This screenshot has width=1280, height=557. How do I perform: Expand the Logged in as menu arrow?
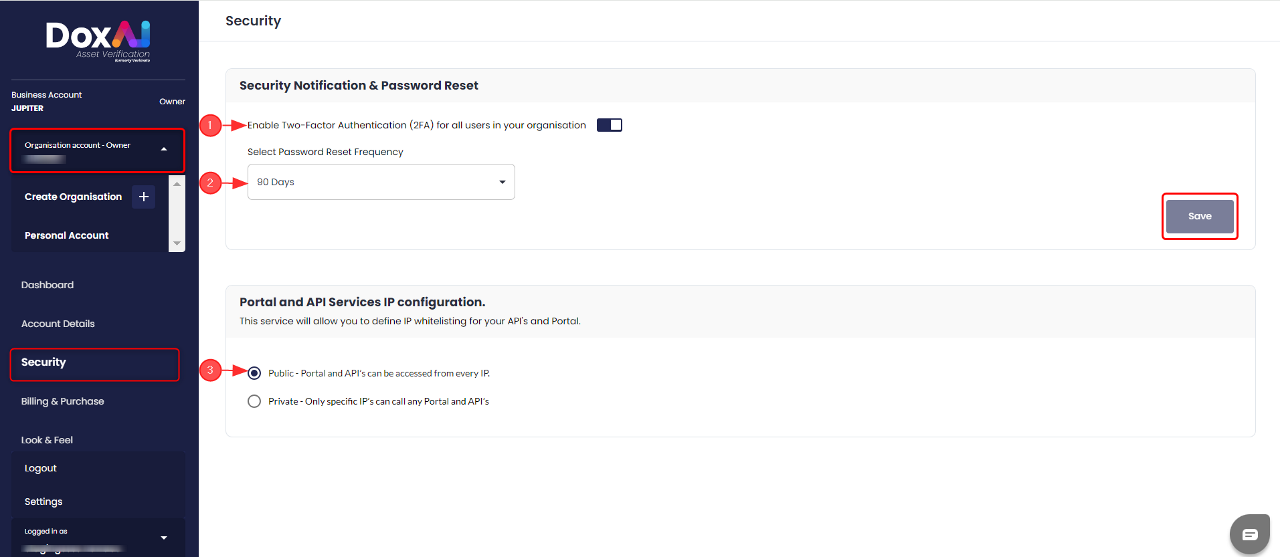click(164, 538)
